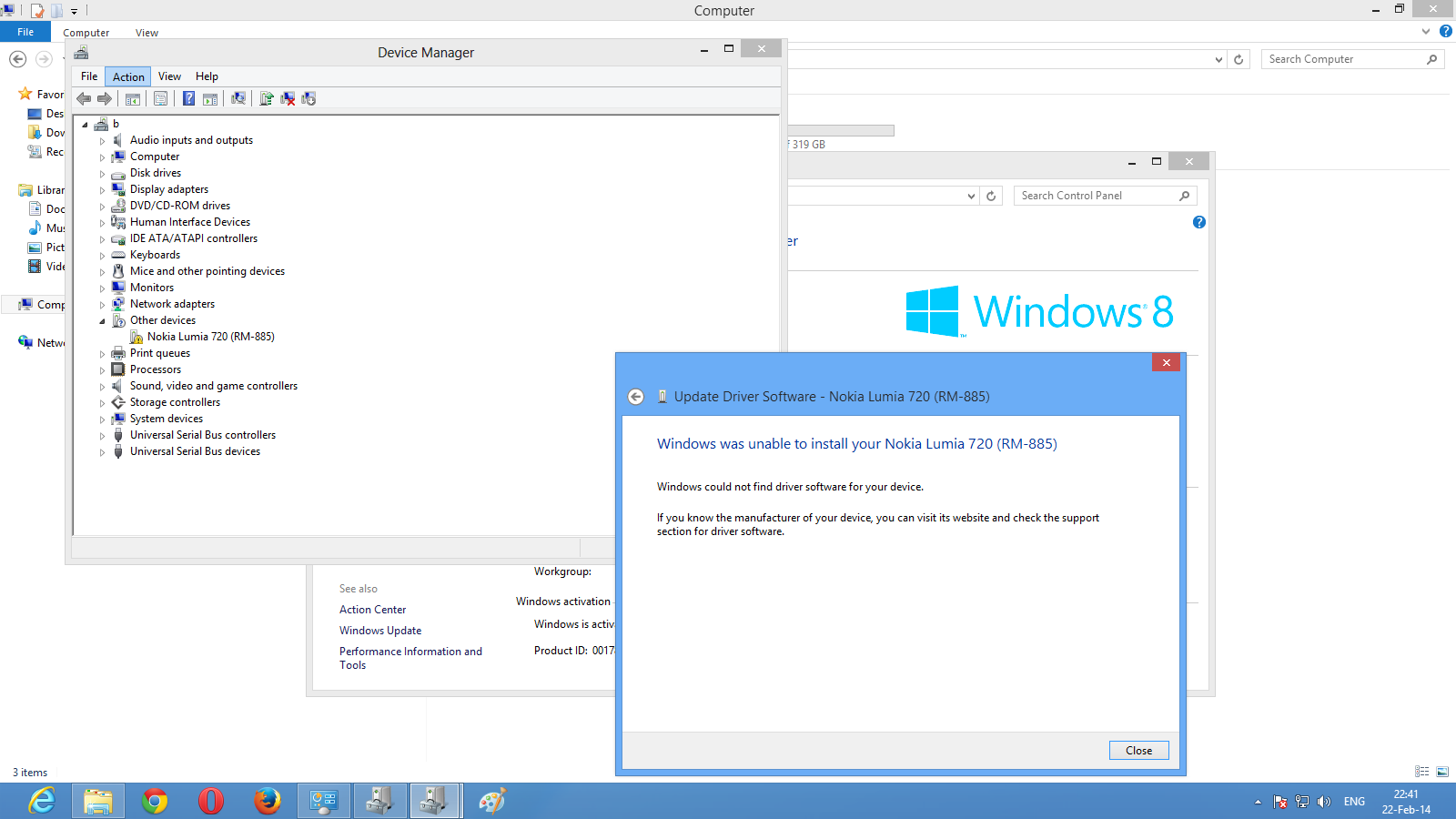Switch Explorer to Large Icons view icon

(1442, 772)
